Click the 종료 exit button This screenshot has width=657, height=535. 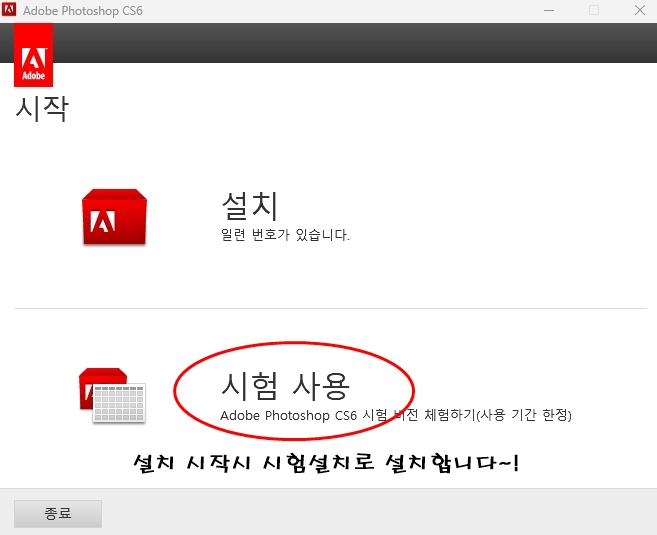58,514
